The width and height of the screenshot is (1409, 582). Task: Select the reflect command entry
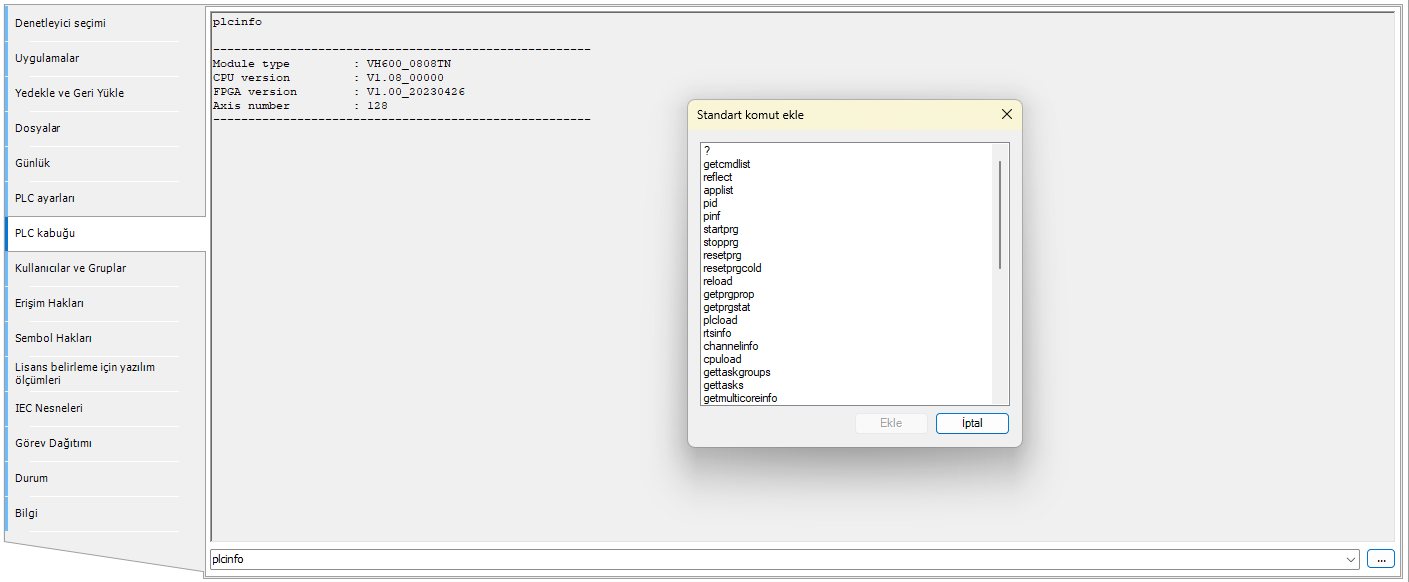click(718, 177)
